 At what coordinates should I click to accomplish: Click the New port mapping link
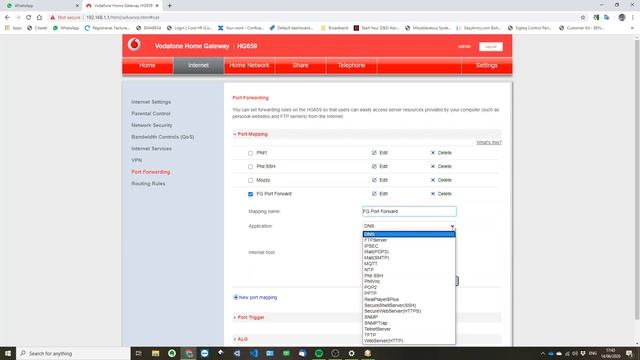click(x=258, y=297)
